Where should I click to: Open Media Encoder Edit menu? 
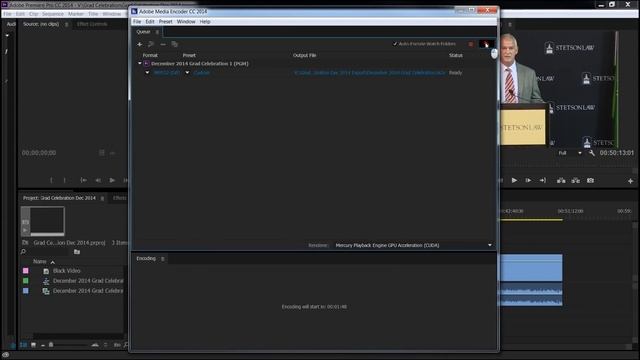[150, 22]
